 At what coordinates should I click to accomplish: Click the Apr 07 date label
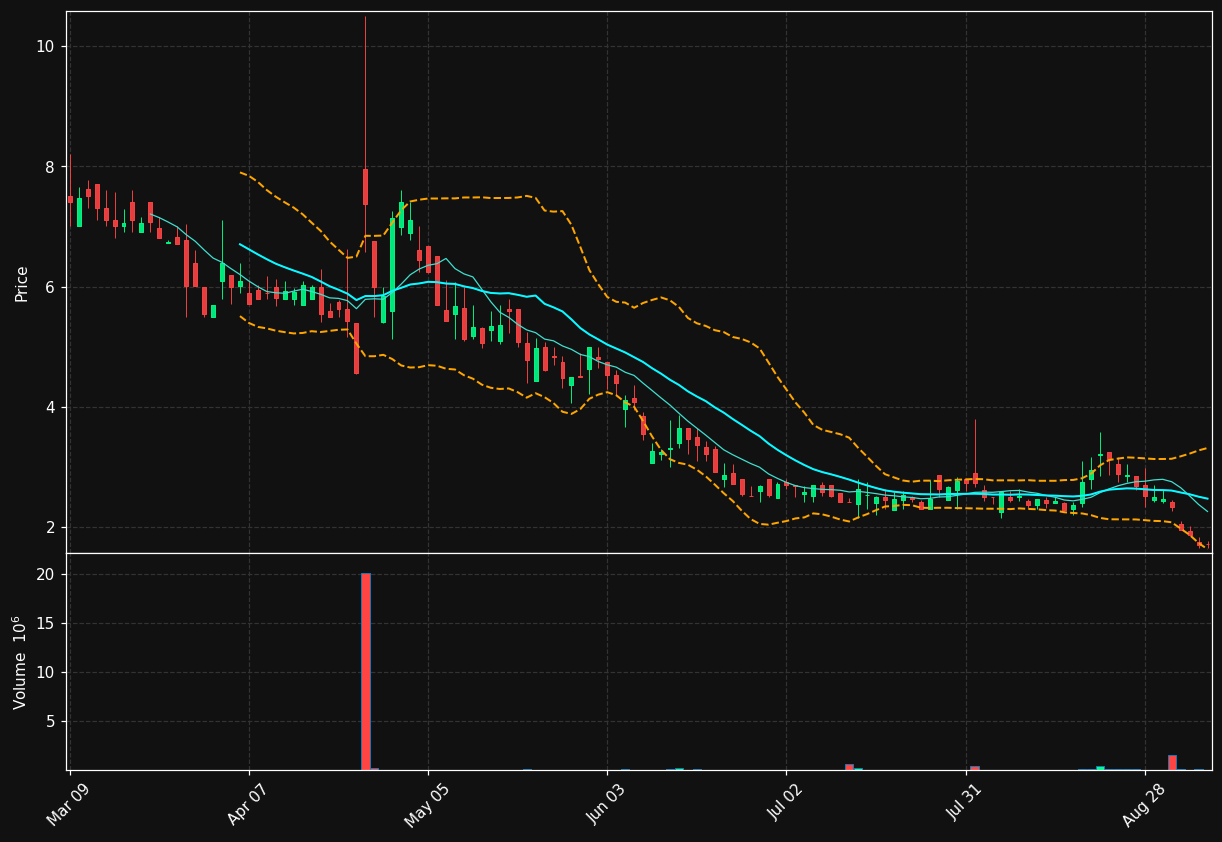[x=250, y=803]
